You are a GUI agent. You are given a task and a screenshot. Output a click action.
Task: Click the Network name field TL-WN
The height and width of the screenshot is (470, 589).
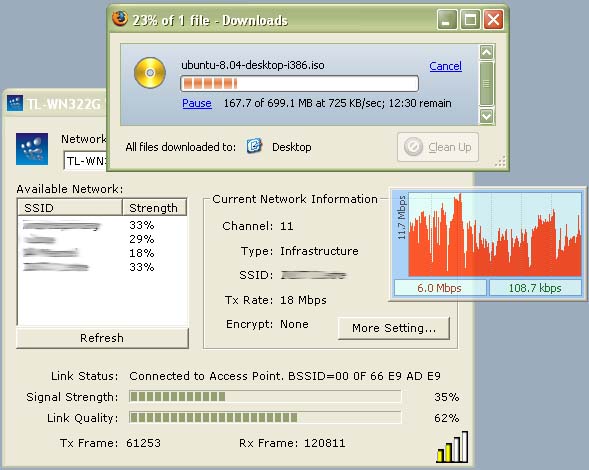(86, 161)
